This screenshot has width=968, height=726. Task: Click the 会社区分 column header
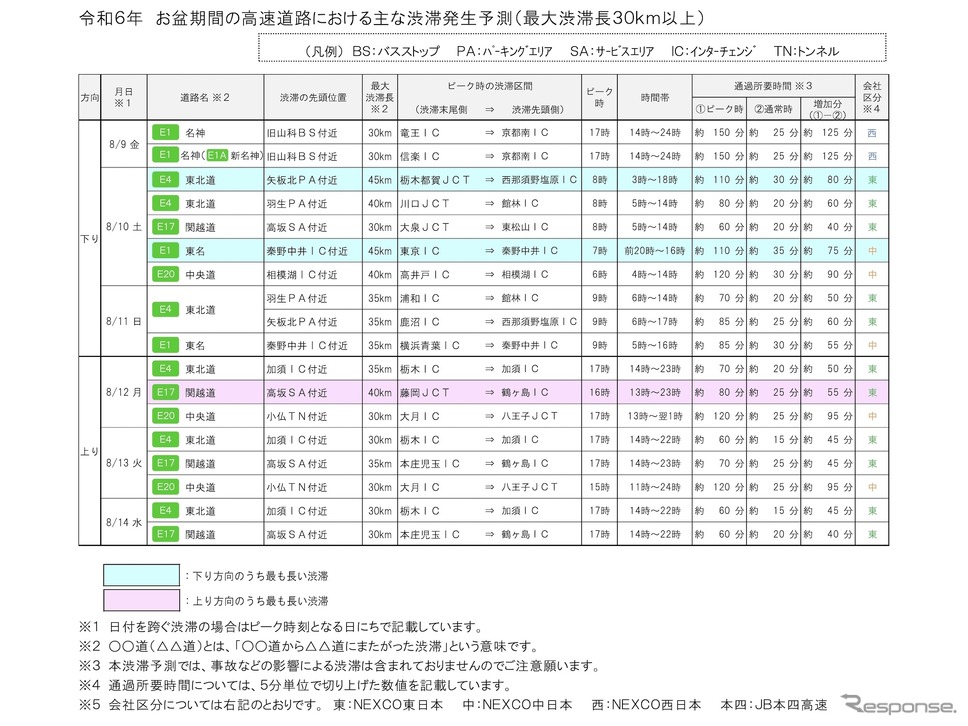(x=873, y=98)
